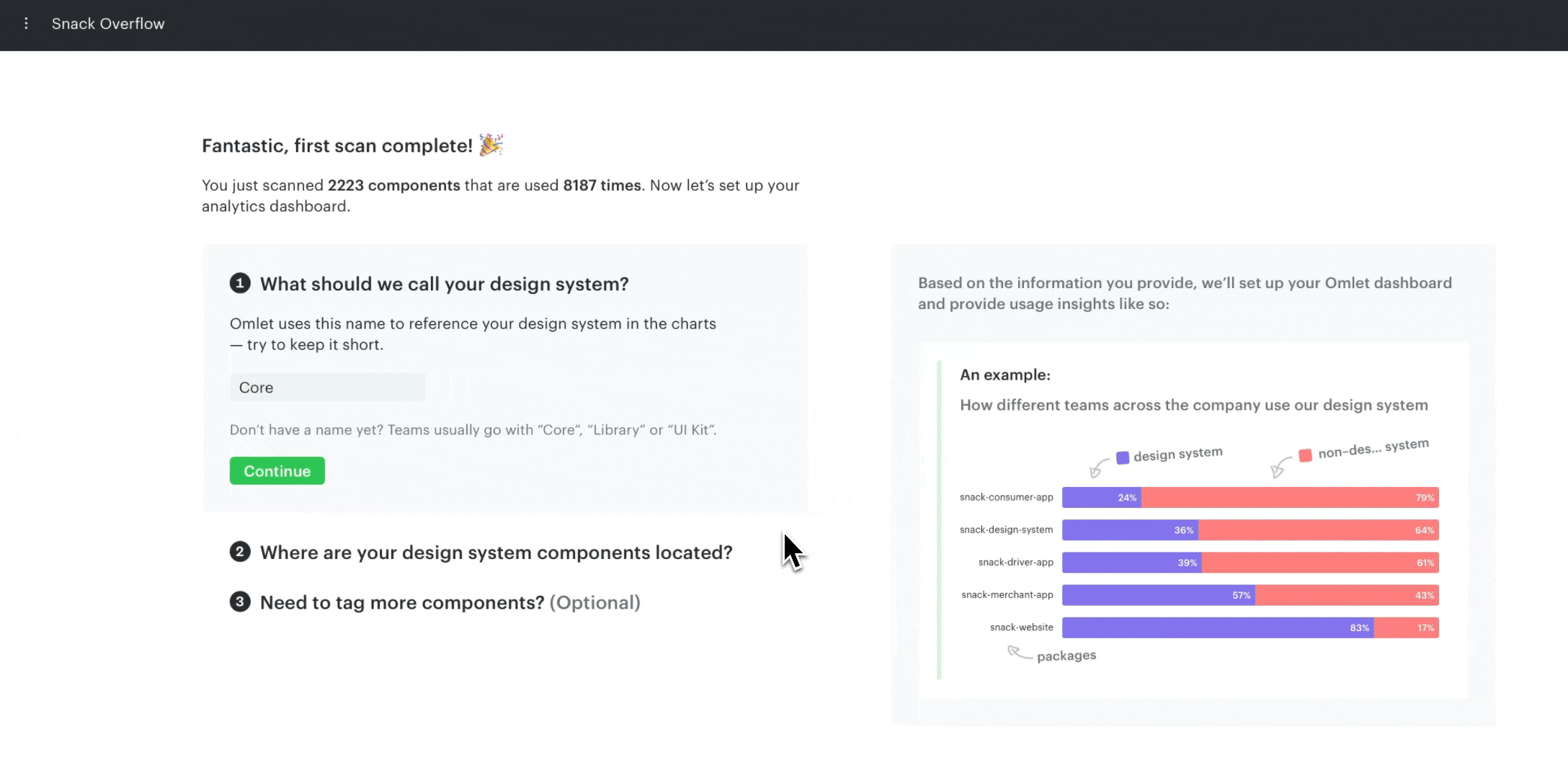Click the purple design system legend swatch
The image size is (1568, 778).
[1122, 457]
